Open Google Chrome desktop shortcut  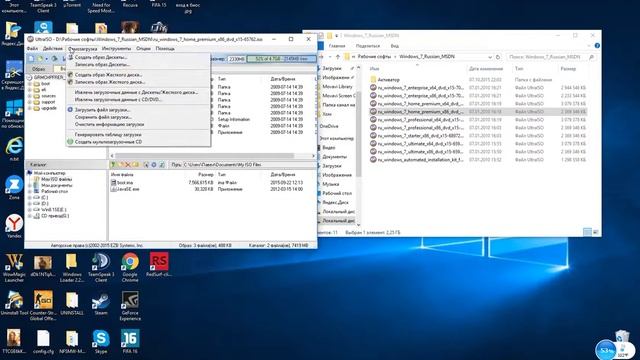click(130, 268)
